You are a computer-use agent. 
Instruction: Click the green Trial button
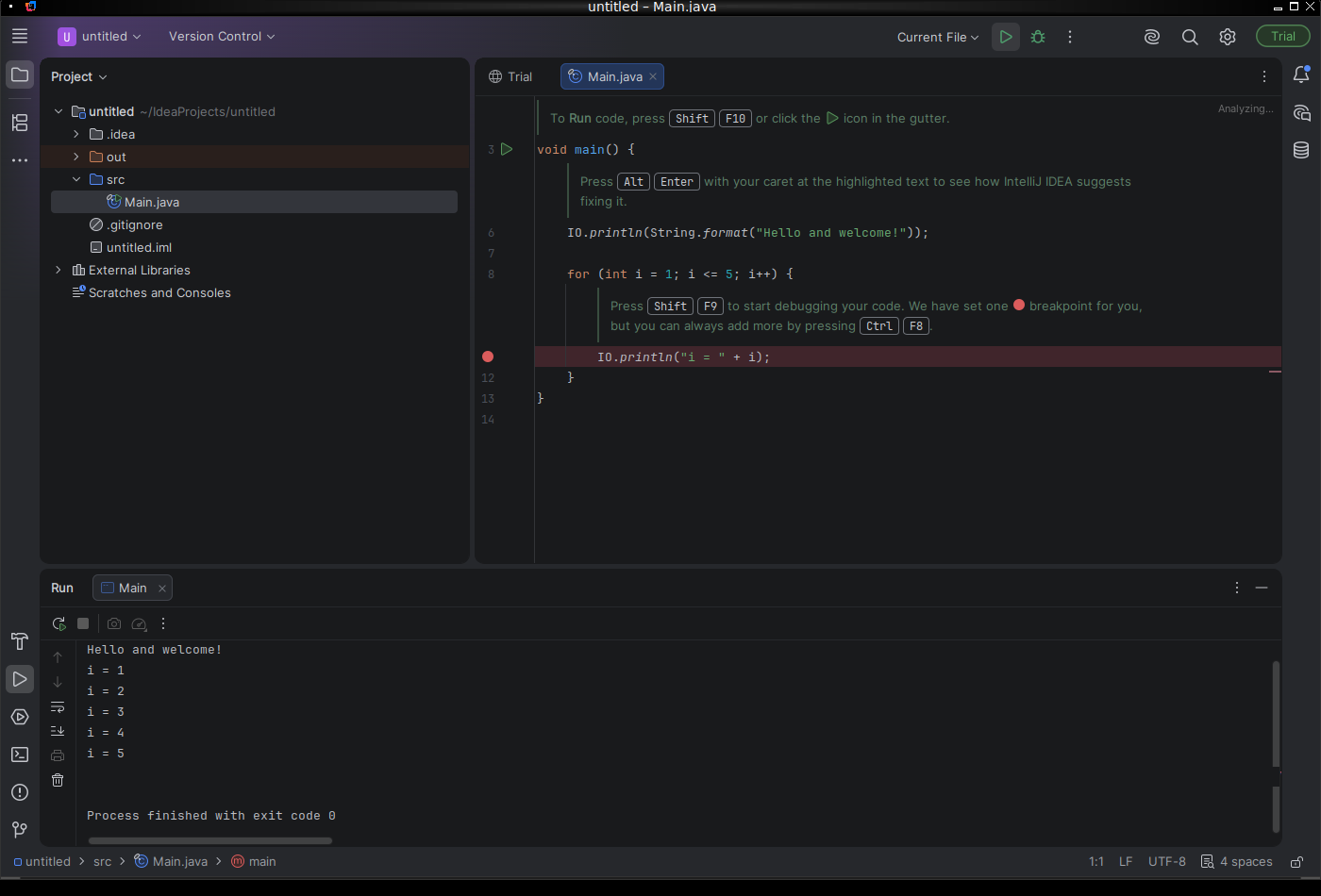(x=1283, y=36)
